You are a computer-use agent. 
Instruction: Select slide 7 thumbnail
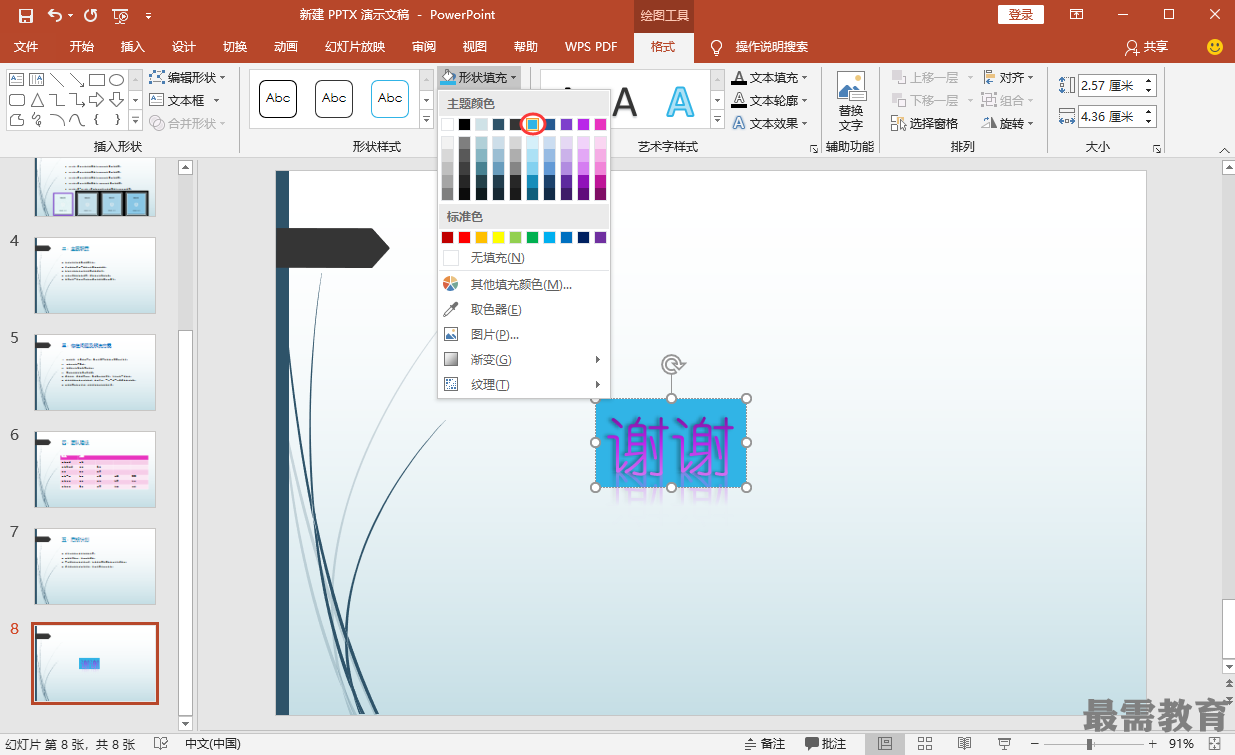coord(95,566)
